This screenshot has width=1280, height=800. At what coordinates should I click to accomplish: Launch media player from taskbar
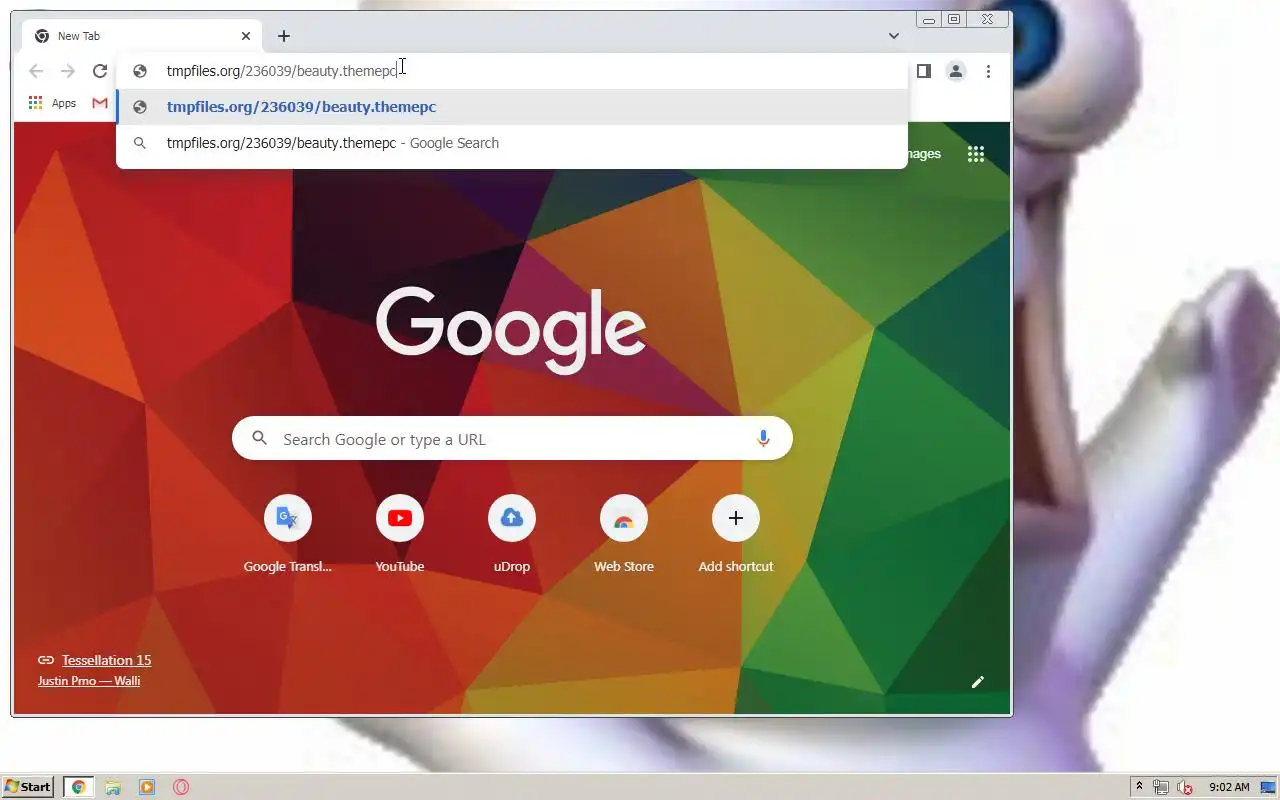147,787
